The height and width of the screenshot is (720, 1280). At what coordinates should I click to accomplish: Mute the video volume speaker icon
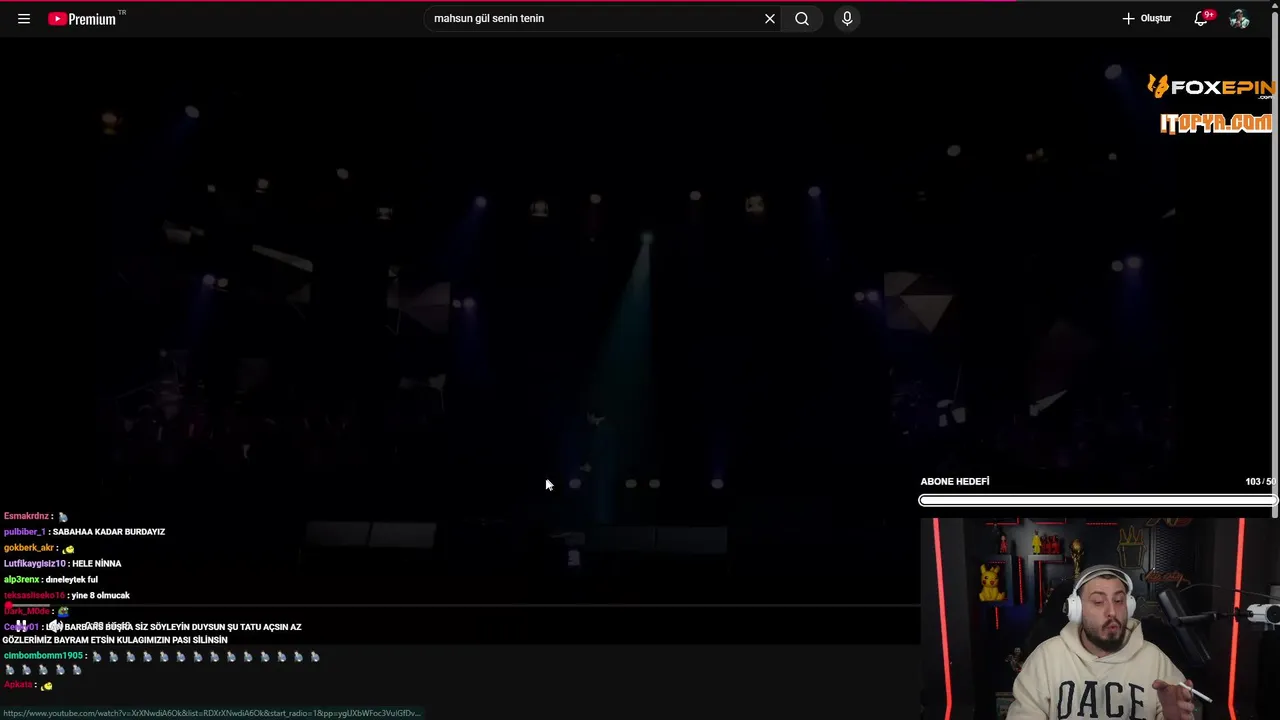click(x=55, y=626)
